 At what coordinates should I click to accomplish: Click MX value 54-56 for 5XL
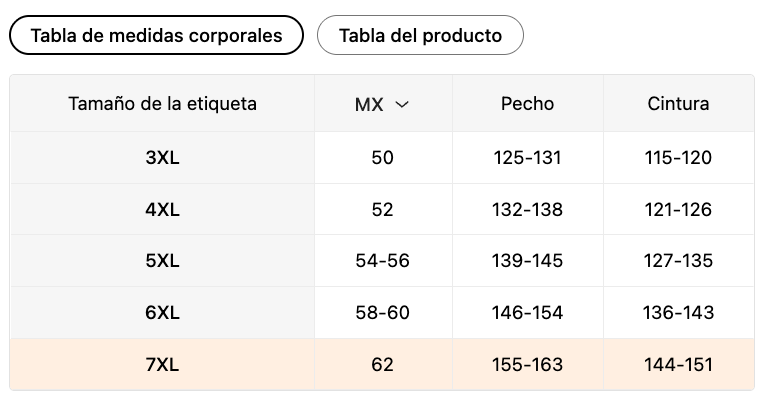383,260
